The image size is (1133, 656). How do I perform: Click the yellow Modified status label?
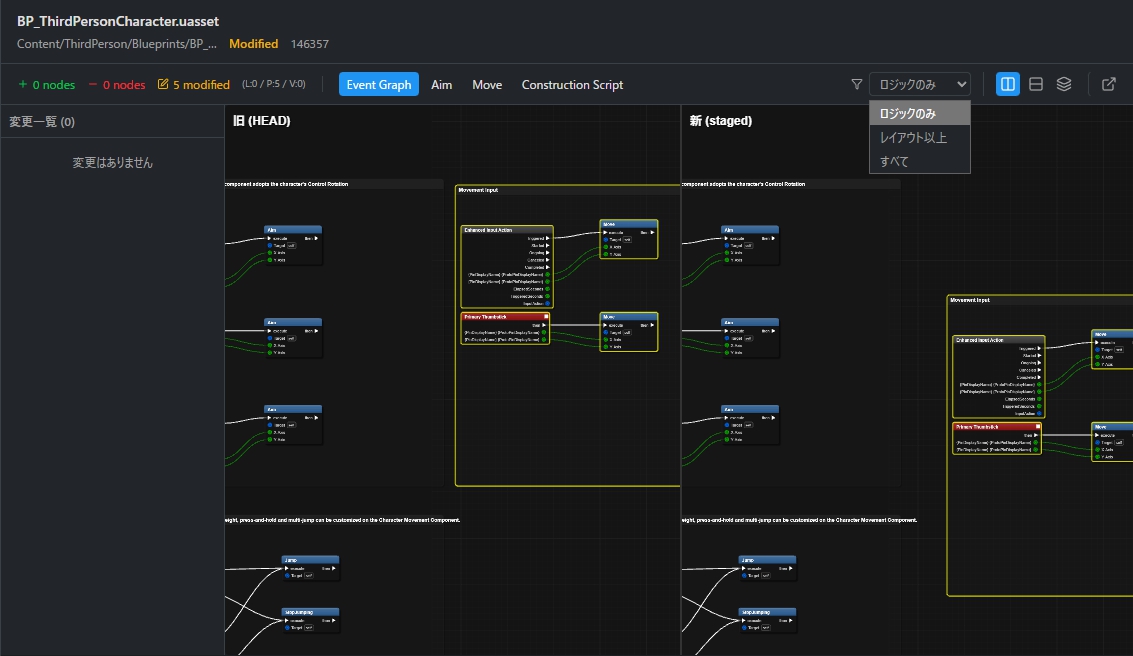coord(253,44)
